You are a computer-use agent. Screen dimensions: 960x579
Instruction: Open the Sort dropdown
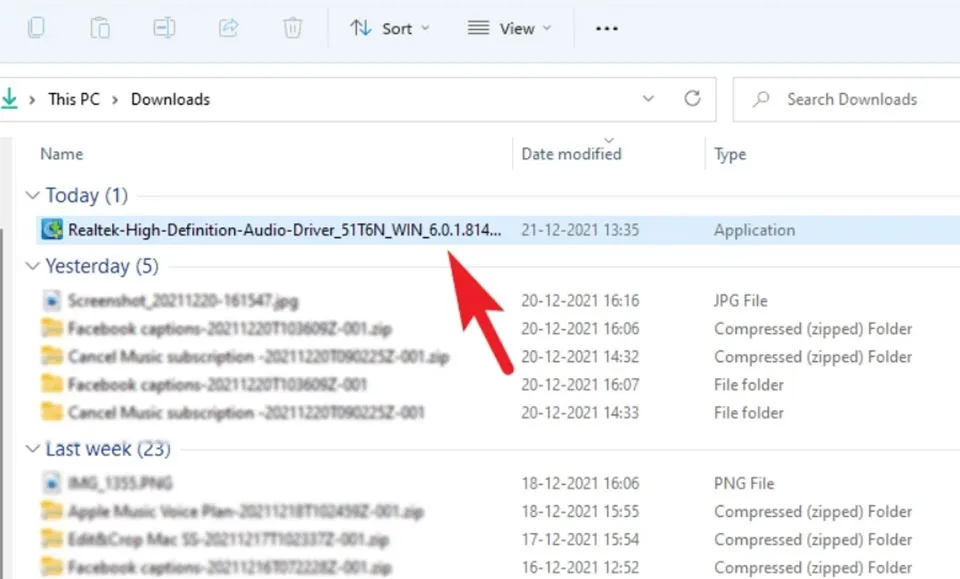(x=390, y=28)
